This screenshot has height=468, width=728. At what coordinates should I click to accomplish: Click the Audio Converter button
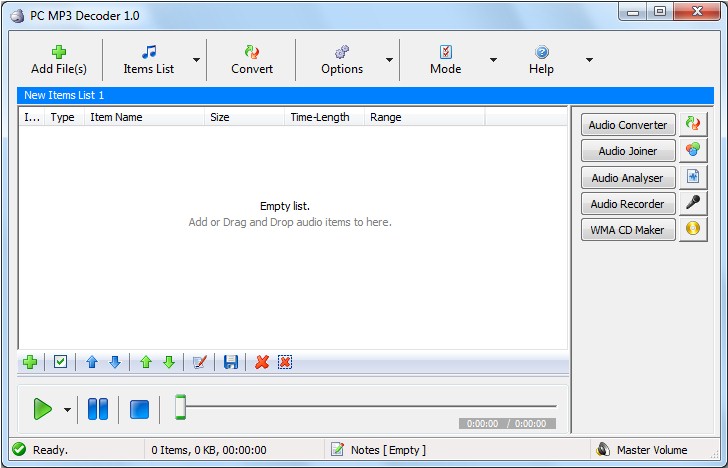tap(628, 125)
